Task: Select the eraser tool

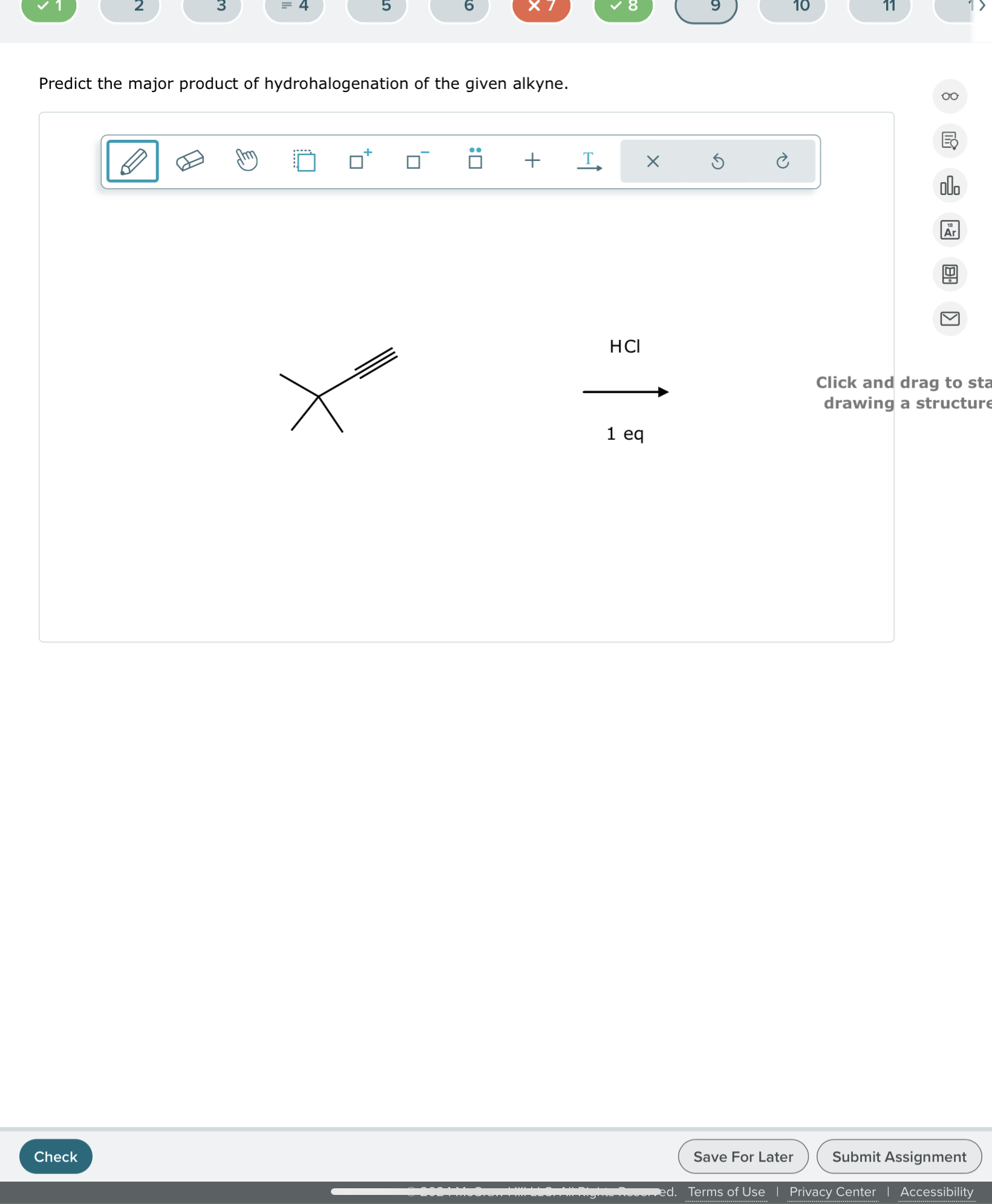Action: (x=190, y=161)
